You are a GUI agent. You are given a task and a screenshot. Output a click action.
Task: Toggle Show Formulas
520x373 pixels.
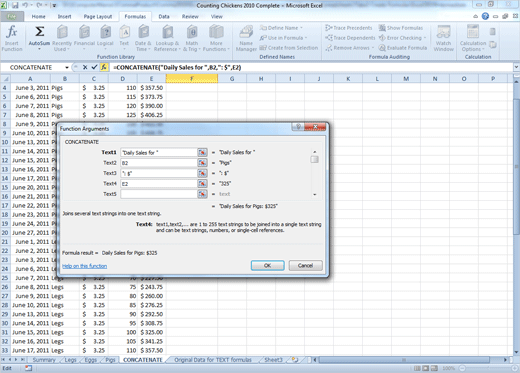[401, 28]
